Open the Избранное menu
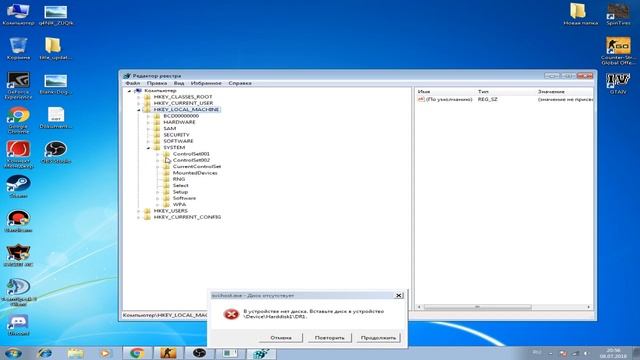640x360 pixels. pos(206,83)
